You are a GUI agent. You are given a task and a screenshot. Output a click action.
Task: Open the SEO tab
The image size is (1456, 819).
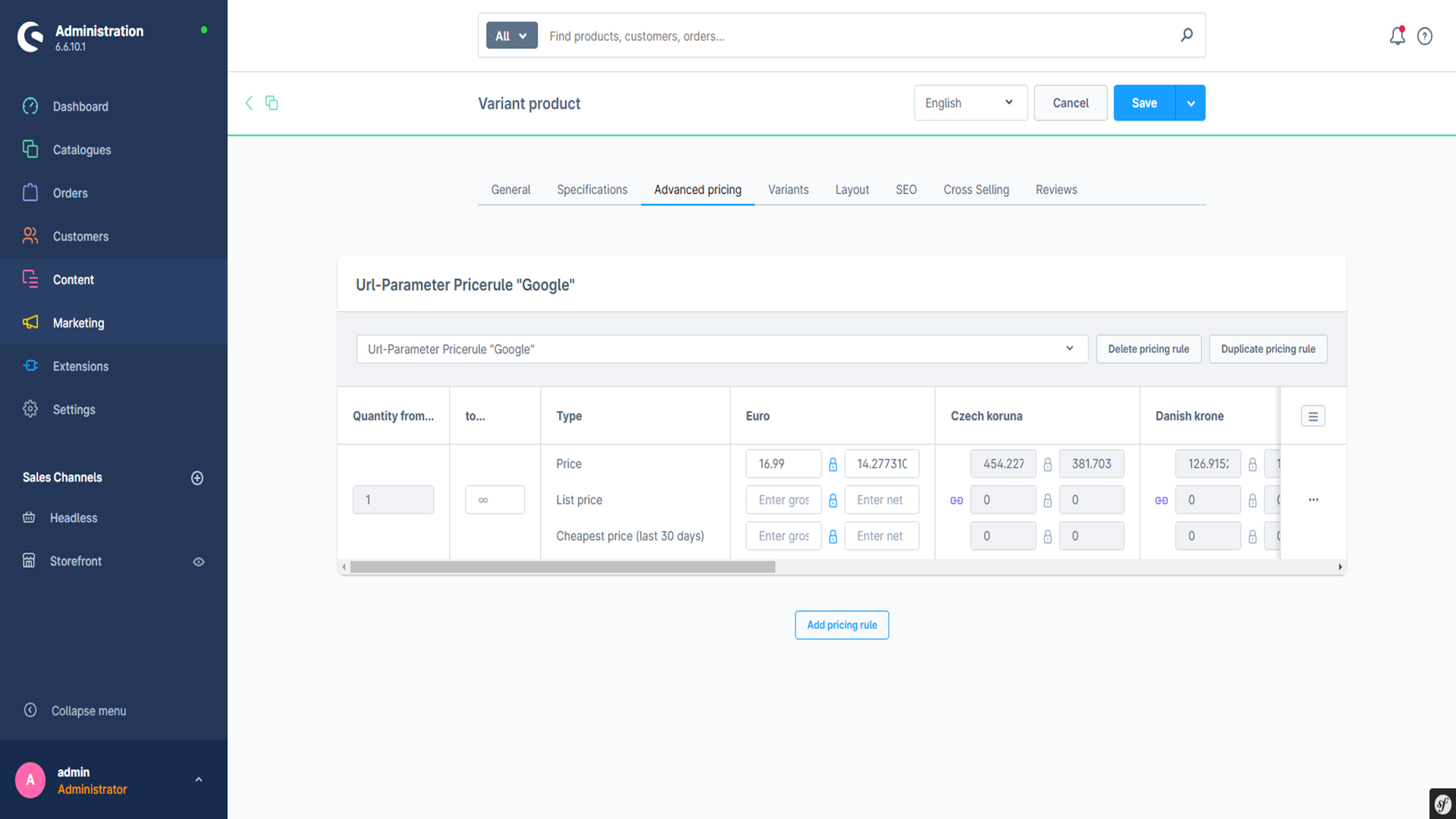[906, 190]
